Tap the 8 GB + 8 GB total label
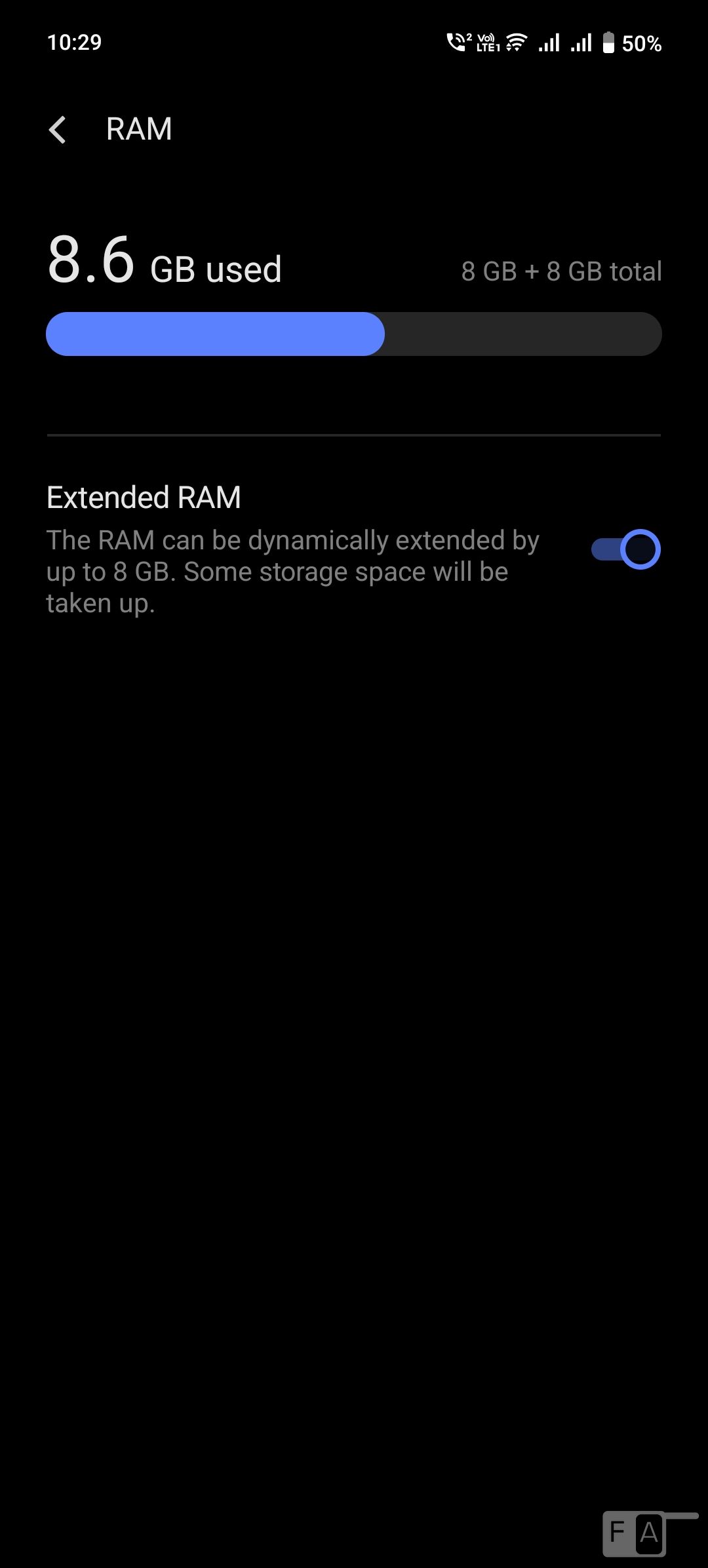 [561, 271]
